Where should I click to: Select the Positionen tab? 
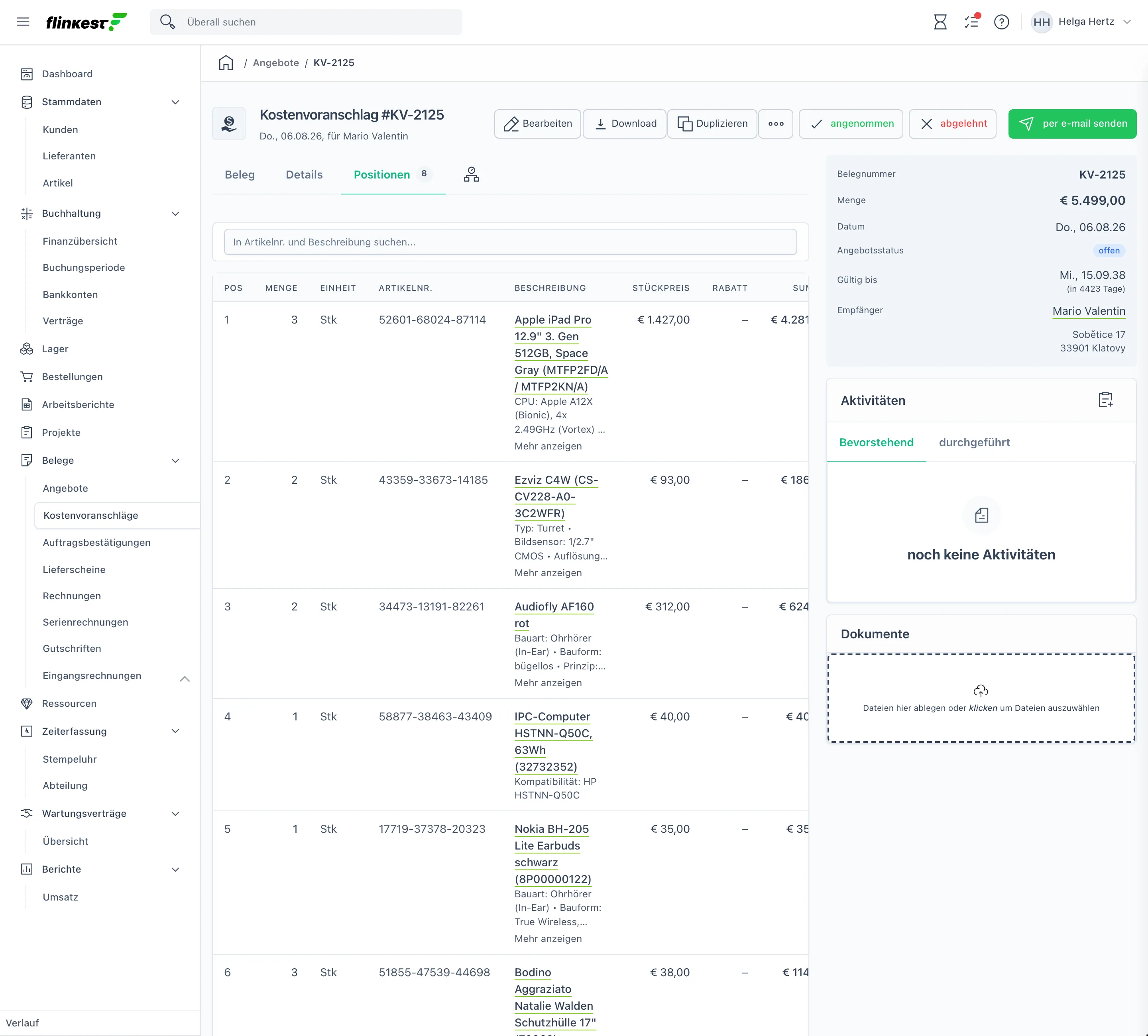(393, 175)
